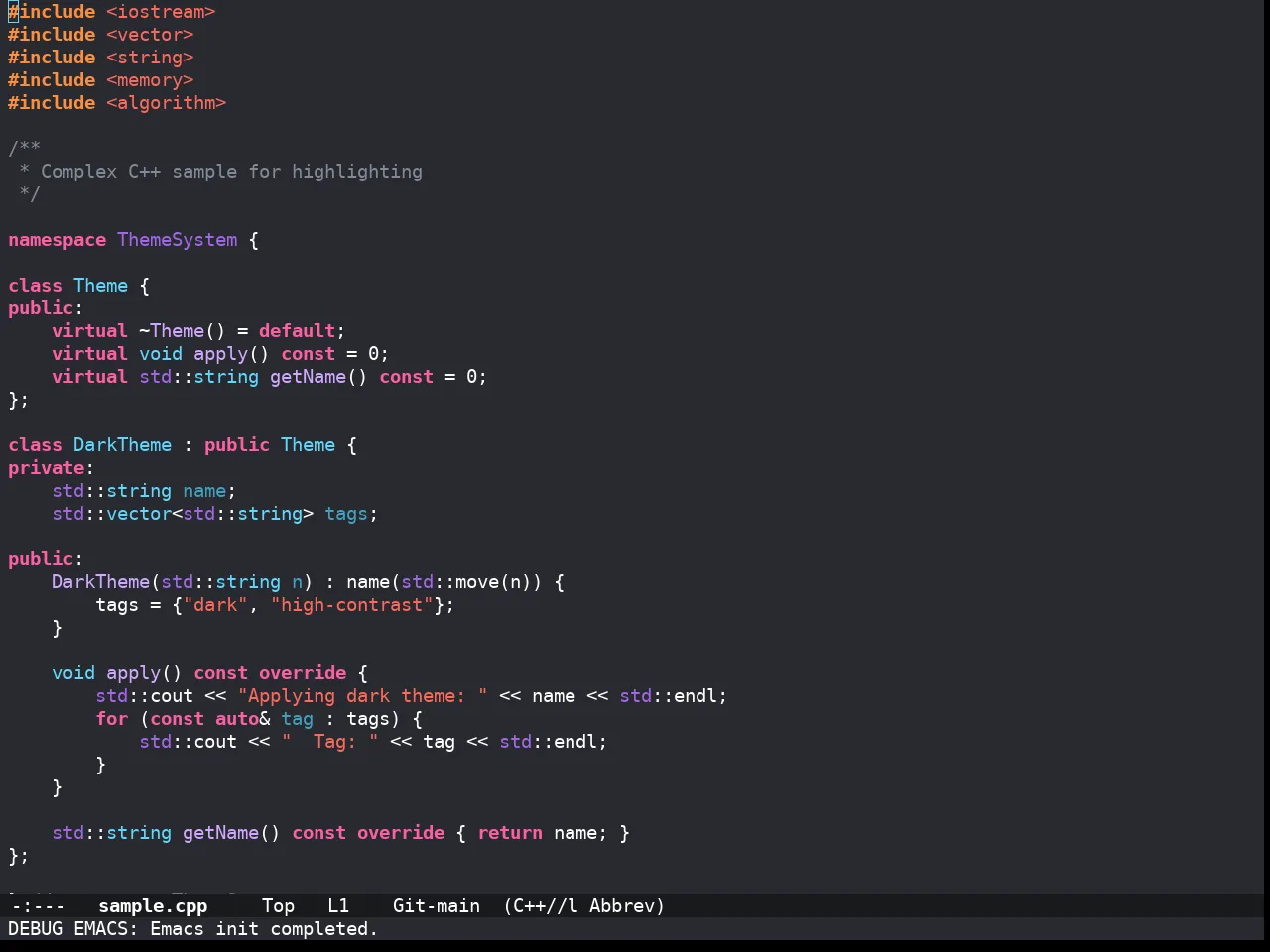Click the 'Theme' class name in 'class Theme {'
The width and height of the screenshot is (1270, 952).
[x=101, y=286]
